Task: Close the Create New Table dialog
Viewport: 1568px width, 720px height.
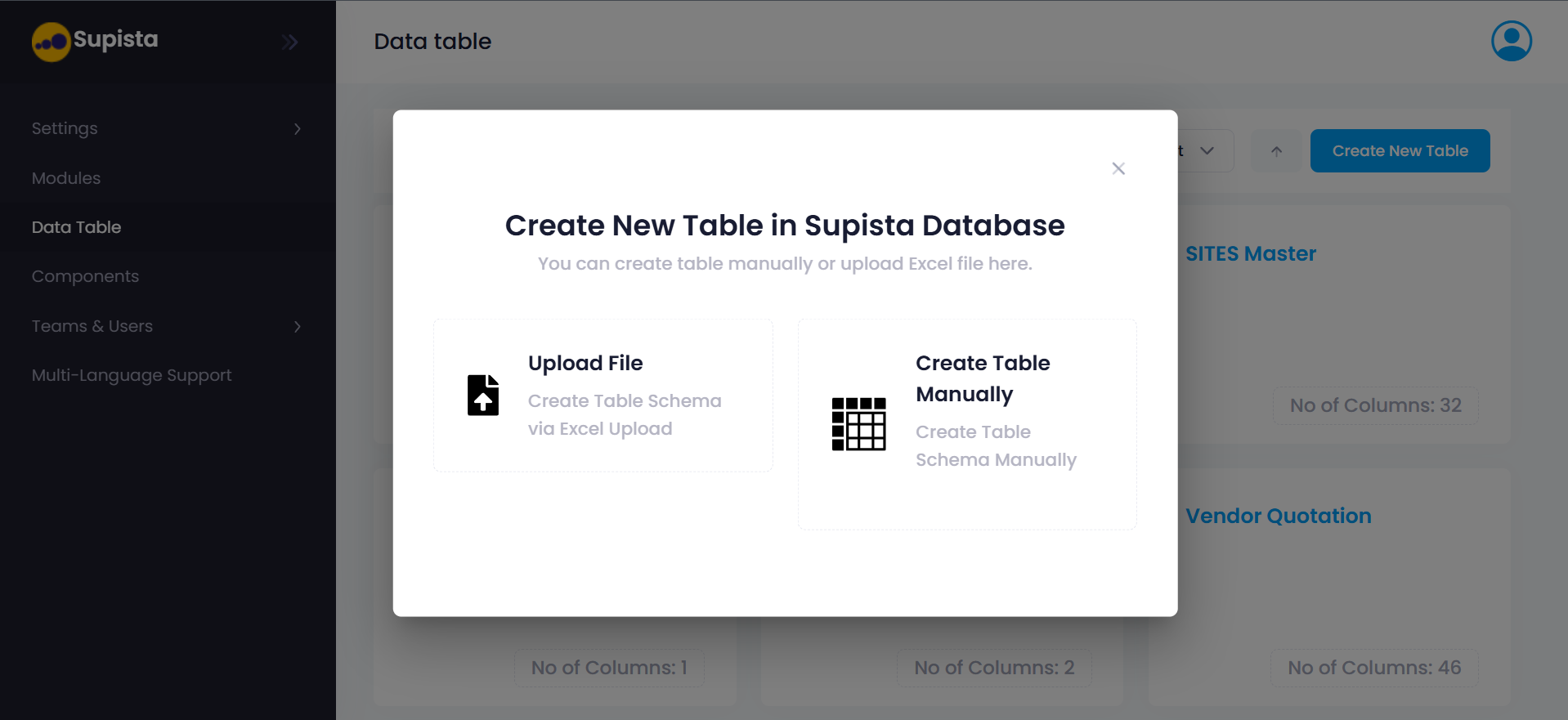Action: pos(1118,168)
